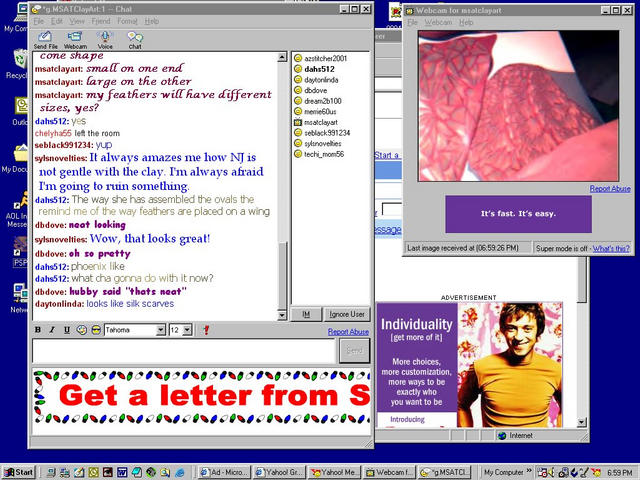Select techi_mom56 in the user list
The height and width of the screenshot is (480, 640).
point(324,154)
